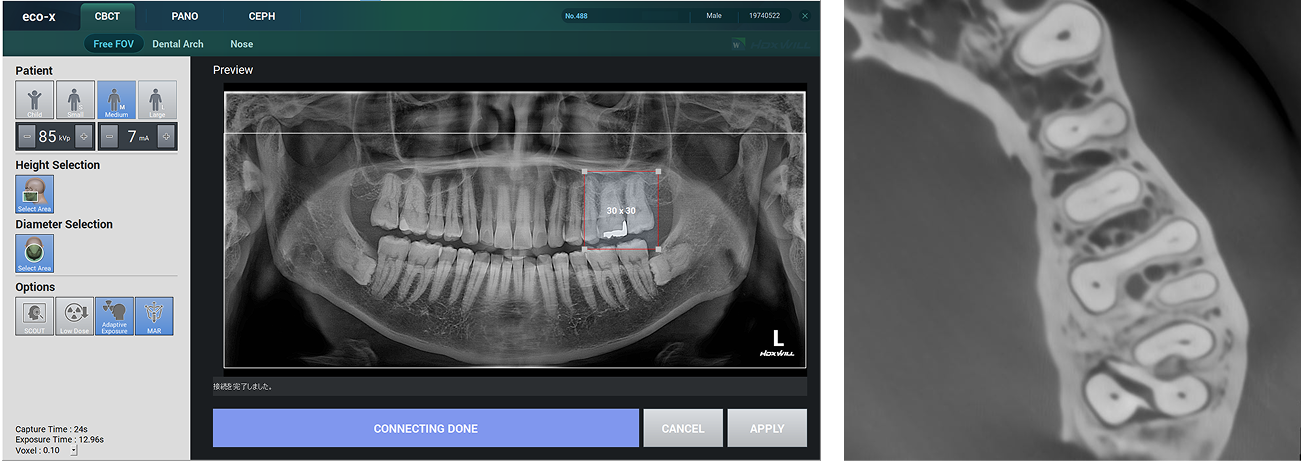Increase mA with the plus button
The height and width of the screenshot is (461, 1301).
pyautogui.click(x=166, y=136)
